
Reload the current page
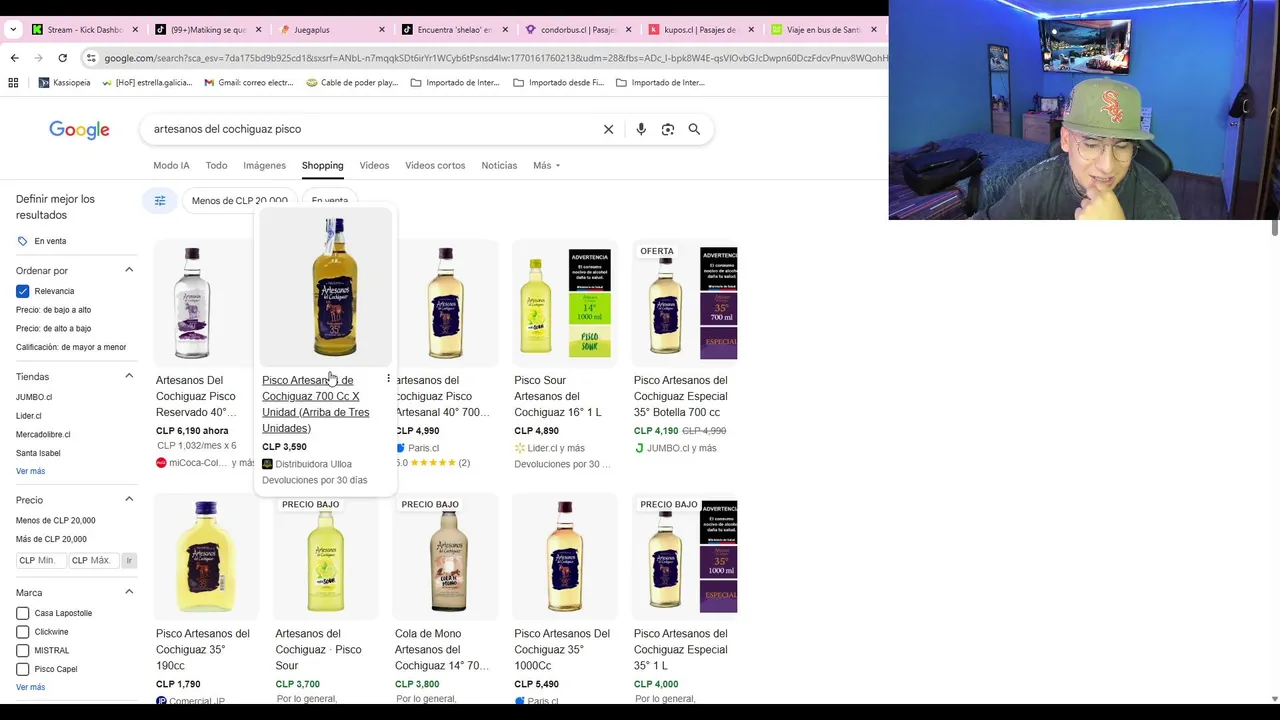point(62,58)
